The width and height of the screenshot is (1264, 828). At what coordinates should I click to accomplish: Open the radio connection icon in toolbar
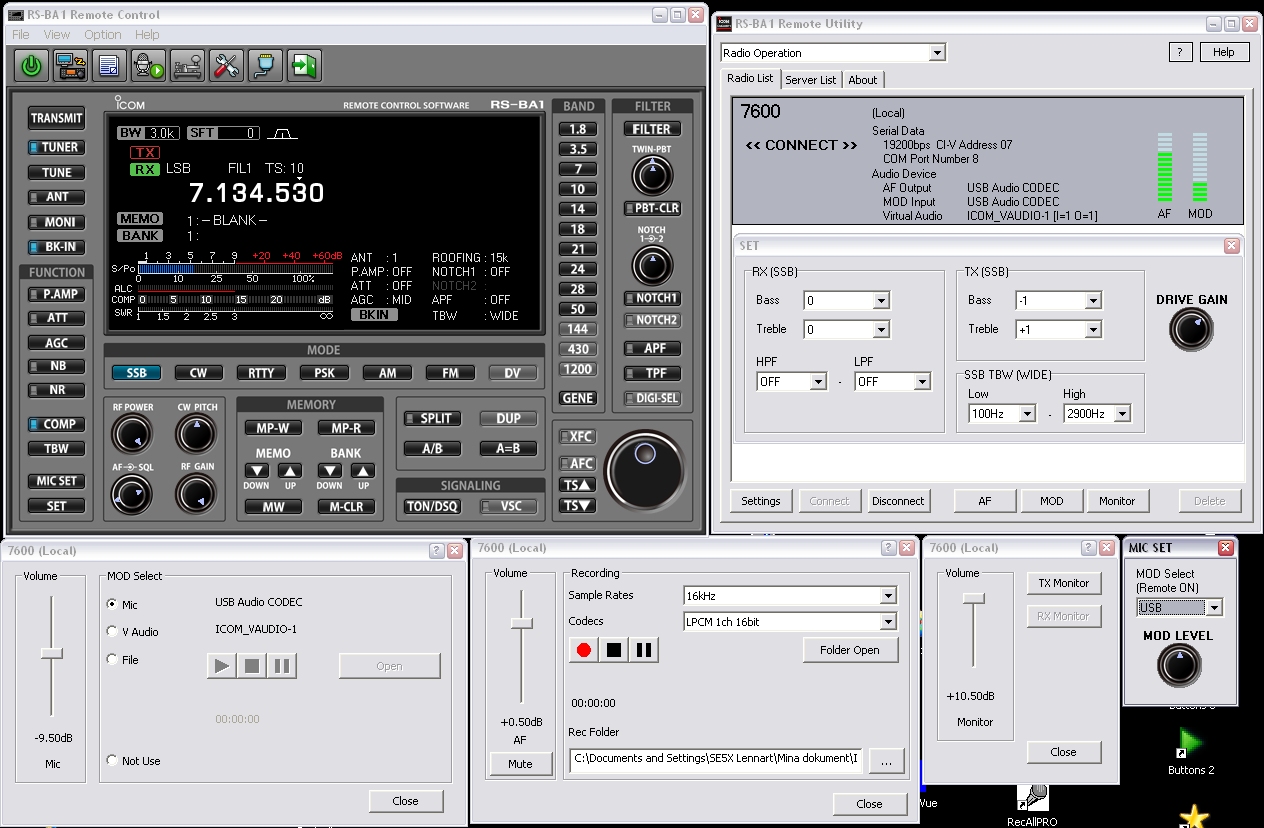pos(70,66)
